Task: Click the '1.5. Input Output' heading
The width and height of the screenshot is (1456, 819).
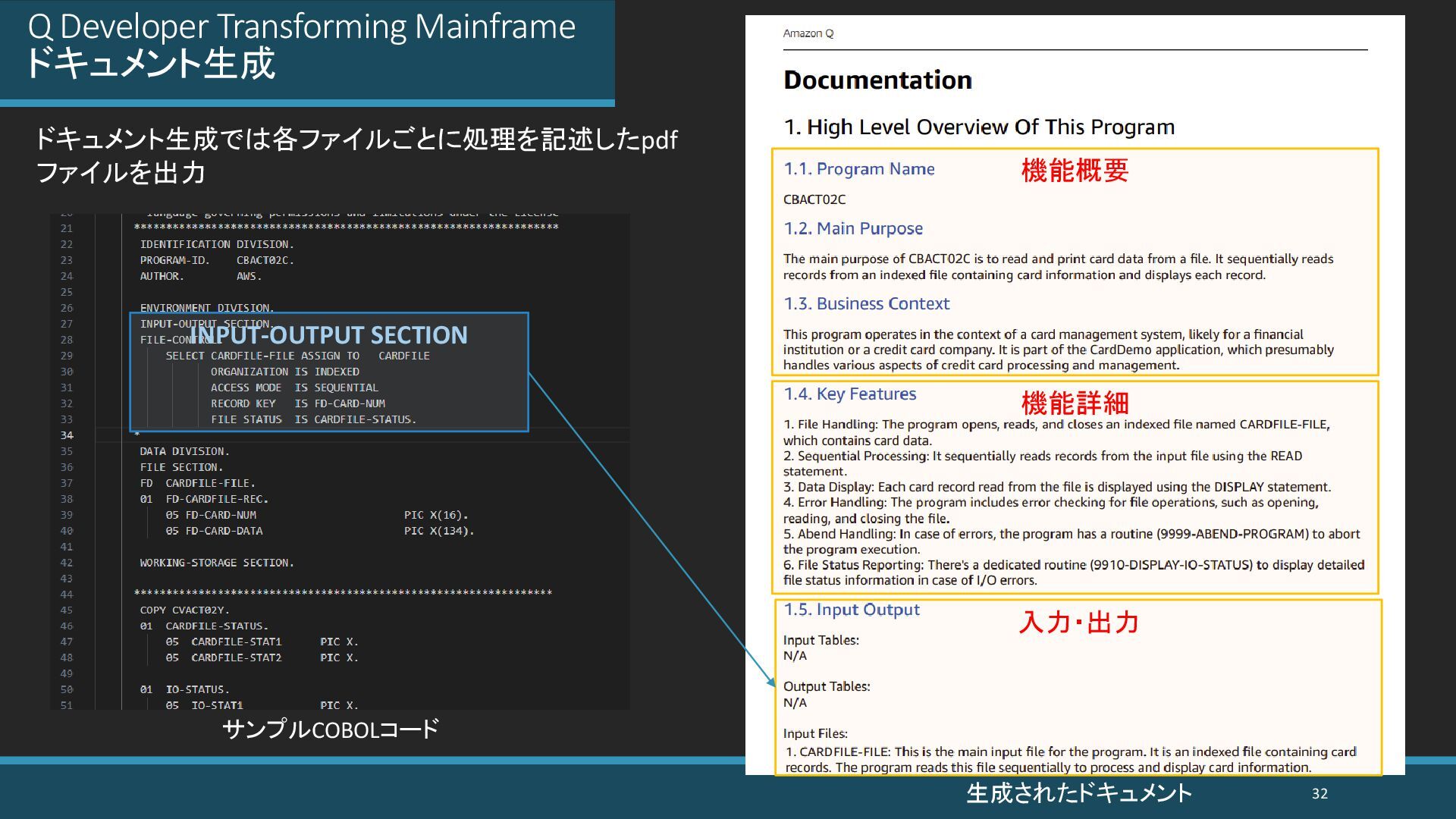Action: (851, 610)
